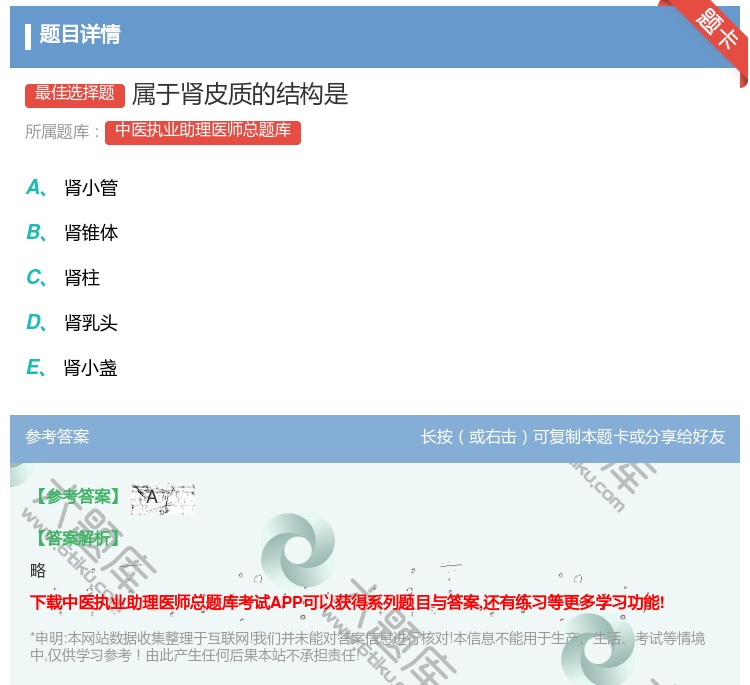
Task: Click the 所属题库 label
Action: (x=62, y=132)
